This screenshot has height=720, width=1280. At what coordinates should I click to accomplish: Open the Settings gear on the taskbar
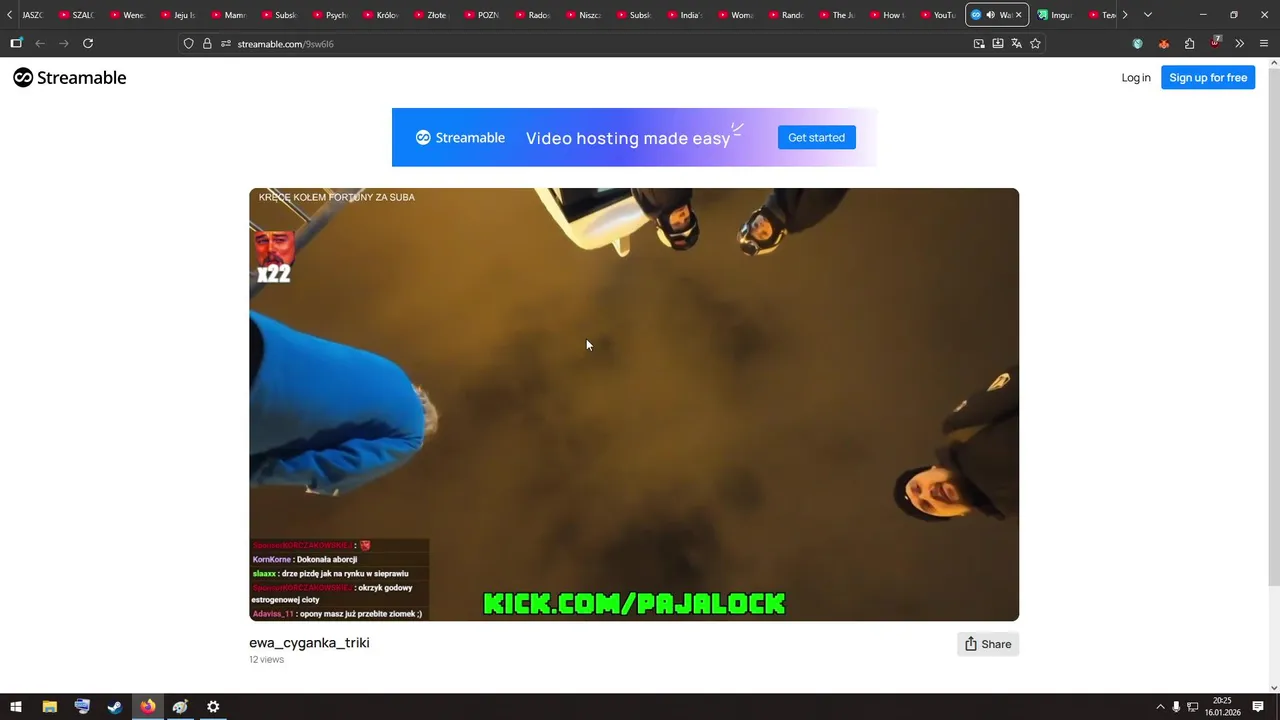pyautogui.click(x=213, y=707)
